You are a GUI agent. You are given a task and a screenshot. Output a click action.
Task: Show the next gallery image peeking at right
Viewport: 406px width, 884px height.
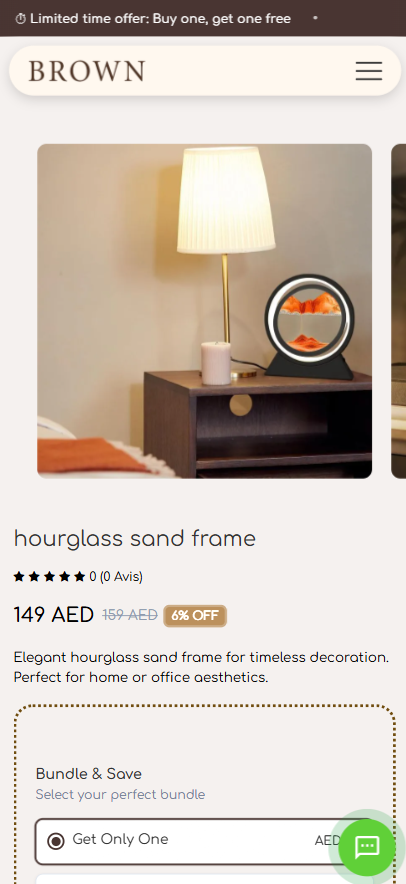(399, 311)
